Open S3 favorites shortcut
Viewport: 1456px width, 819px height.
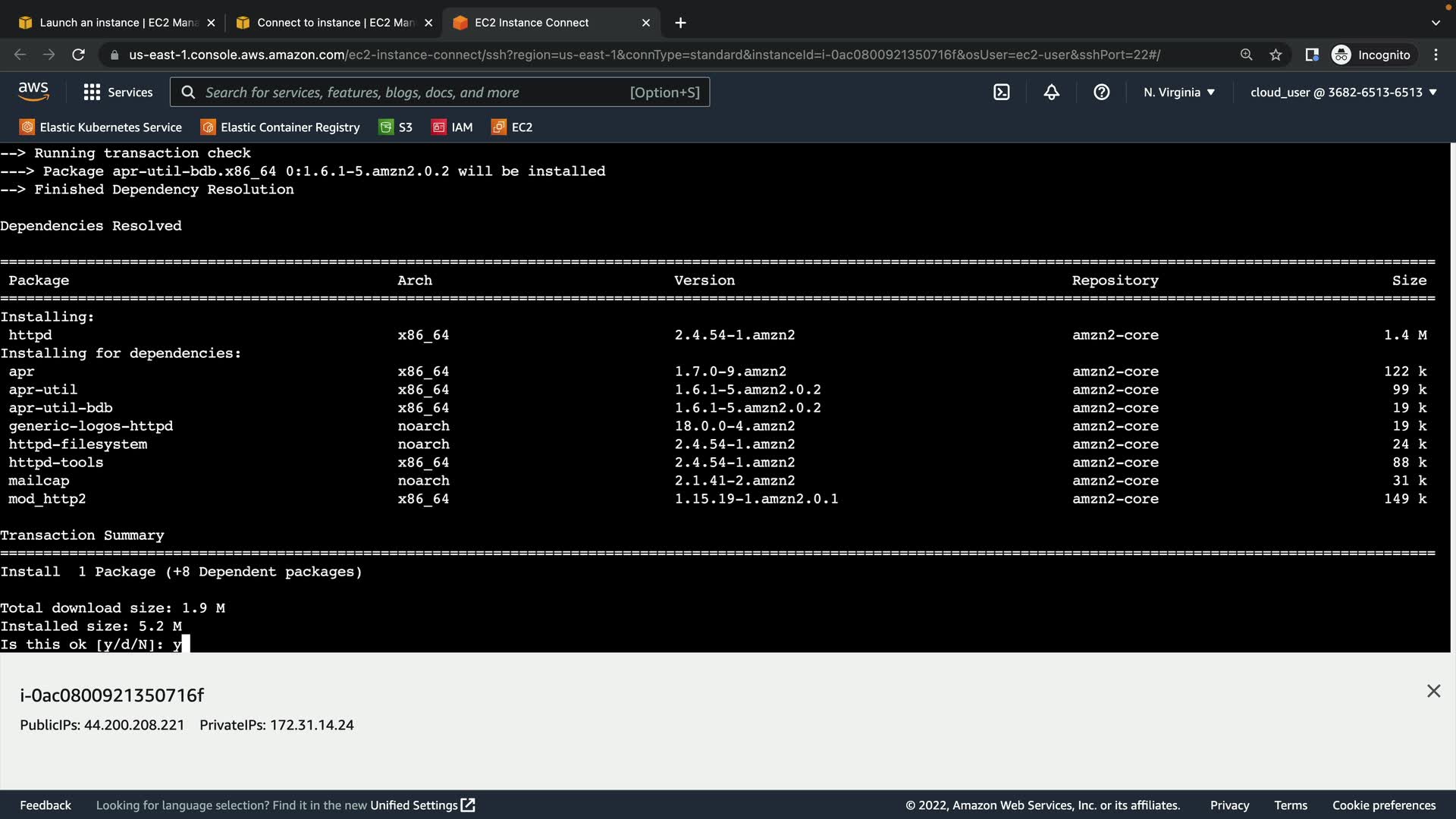coord(396,127)
